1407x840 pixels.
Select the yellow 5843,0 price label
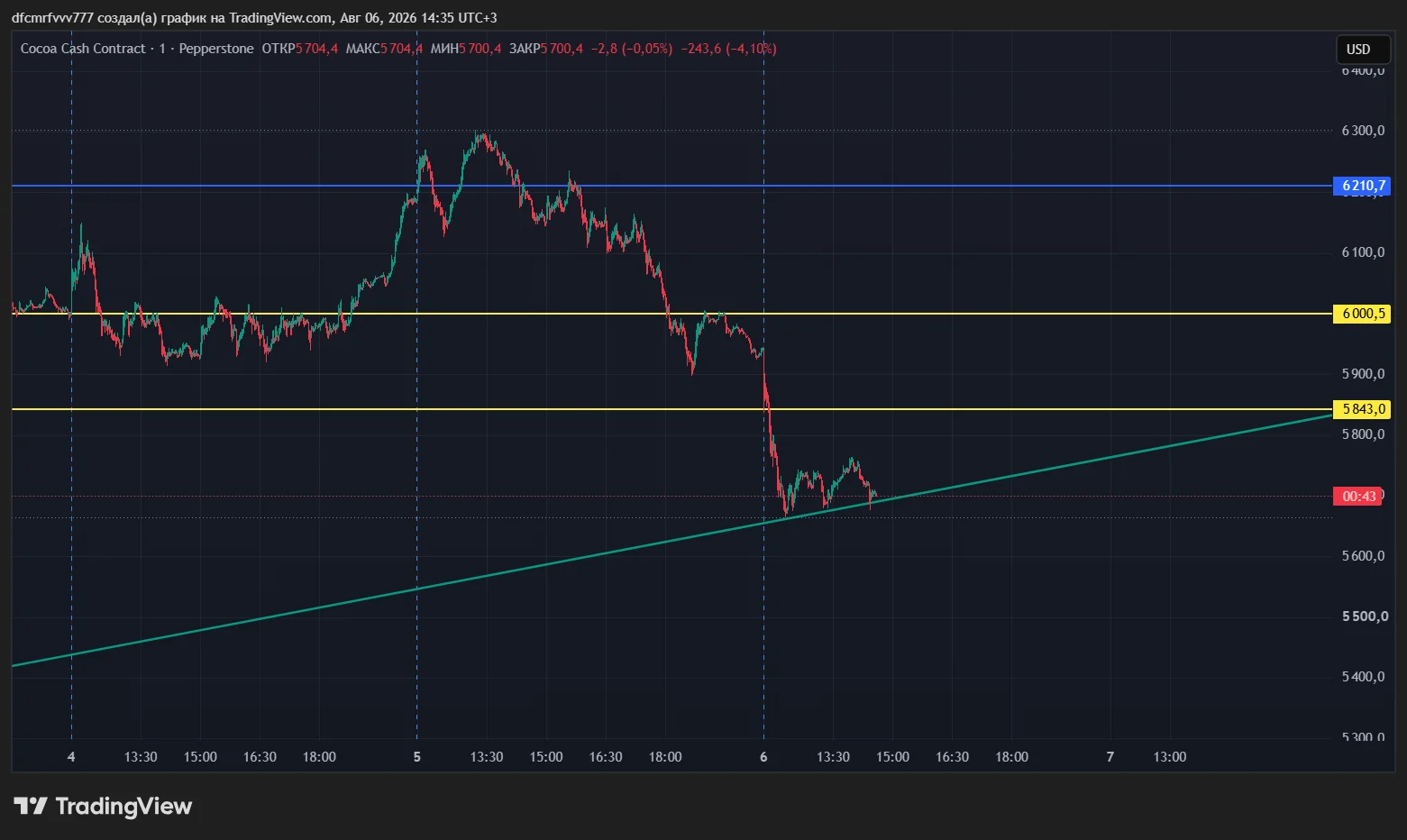click(1362, 409)
